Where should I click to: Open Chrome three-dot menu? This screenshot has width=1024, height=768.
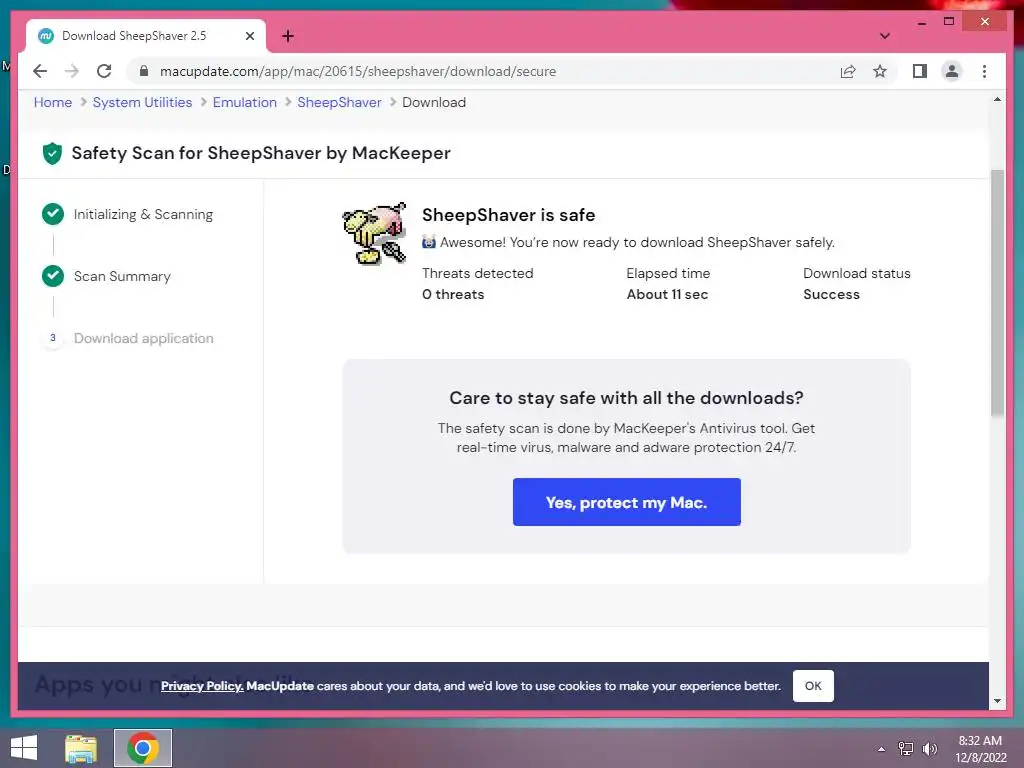click(x=984, y=71)
